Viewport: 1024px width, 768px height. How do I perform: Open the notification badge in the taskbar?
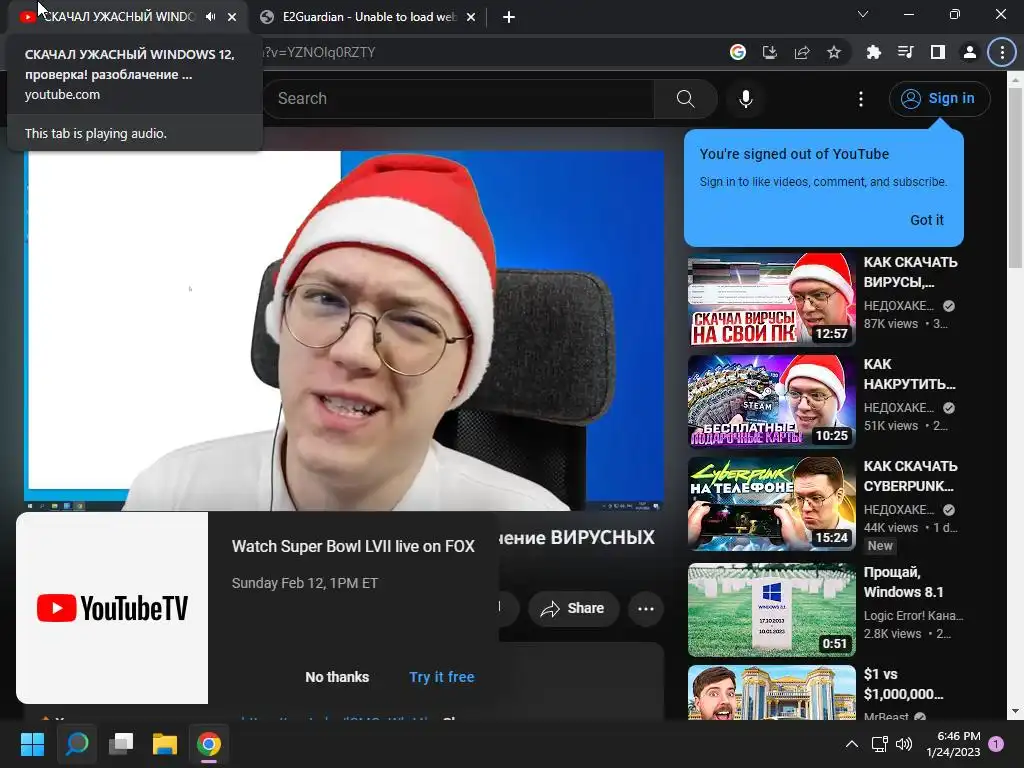pyautogui.click(x=997, y=743)
